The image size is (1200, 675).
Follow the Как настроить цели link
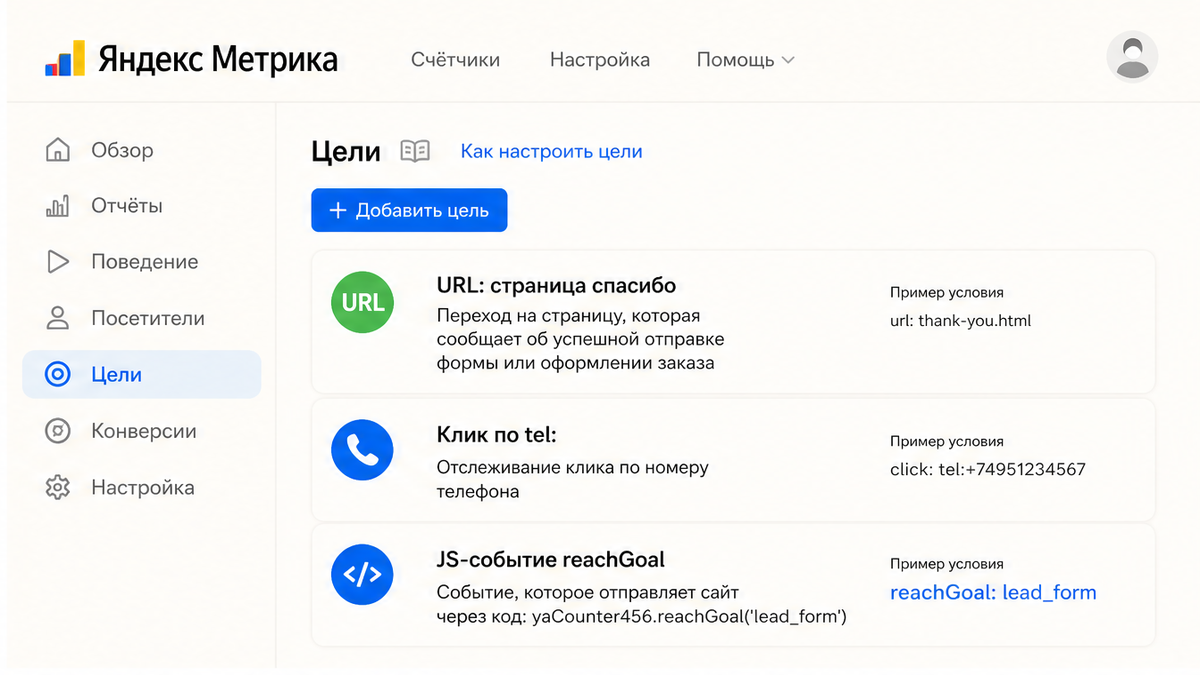coord(551,151)
